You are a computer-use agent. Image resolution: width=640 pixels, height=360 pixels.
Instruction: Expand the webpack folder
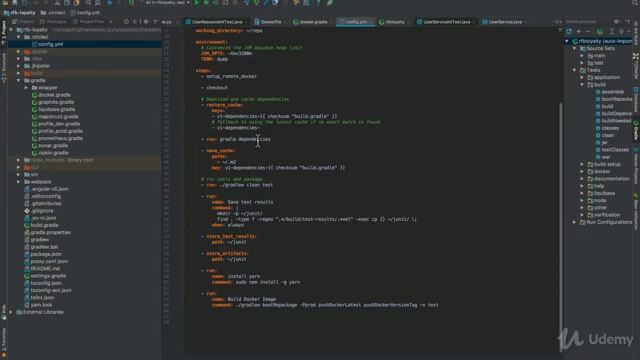(19, 182)
